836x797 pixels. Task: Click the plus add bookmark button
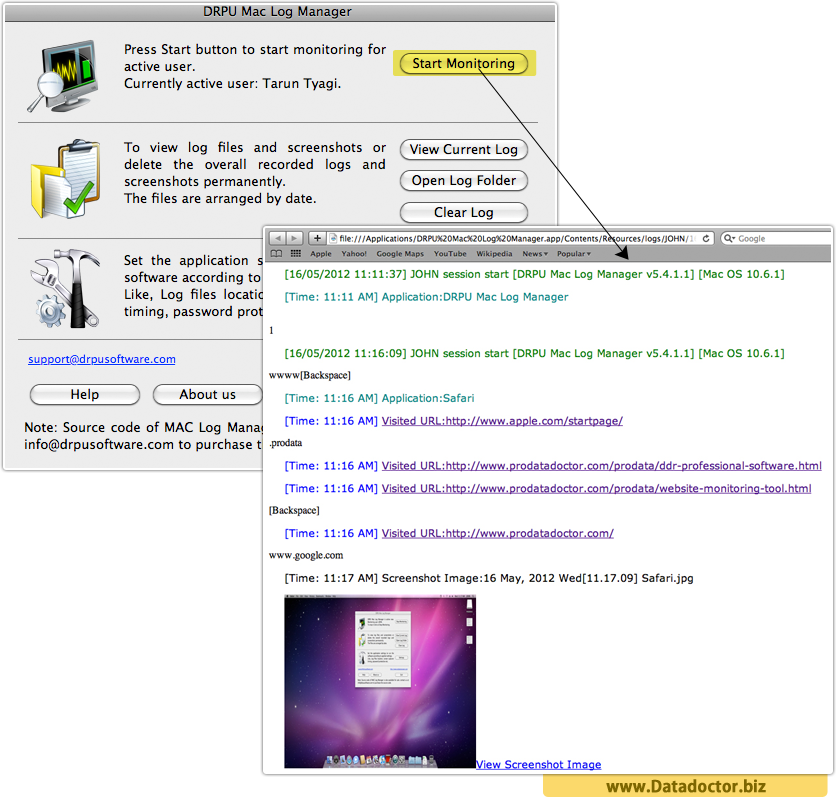pos(317,238)
